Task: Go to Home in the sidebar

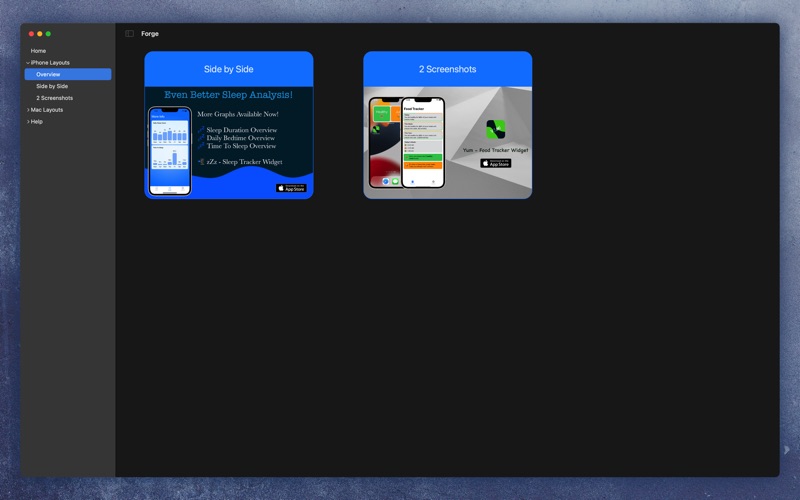Action: pos(38,51)
